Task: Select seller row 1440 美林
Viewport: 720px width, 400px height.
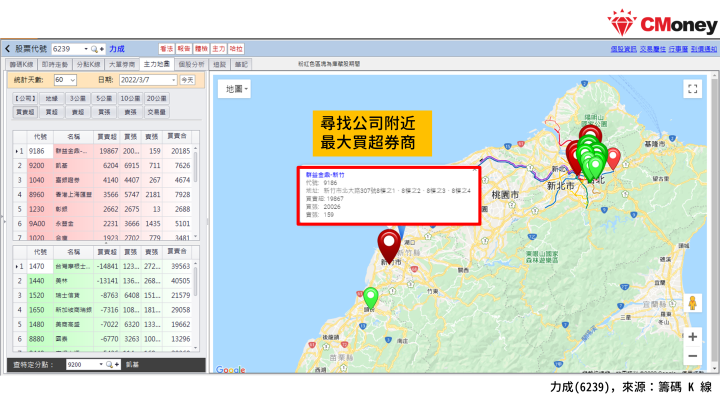Action: point(103,281)
